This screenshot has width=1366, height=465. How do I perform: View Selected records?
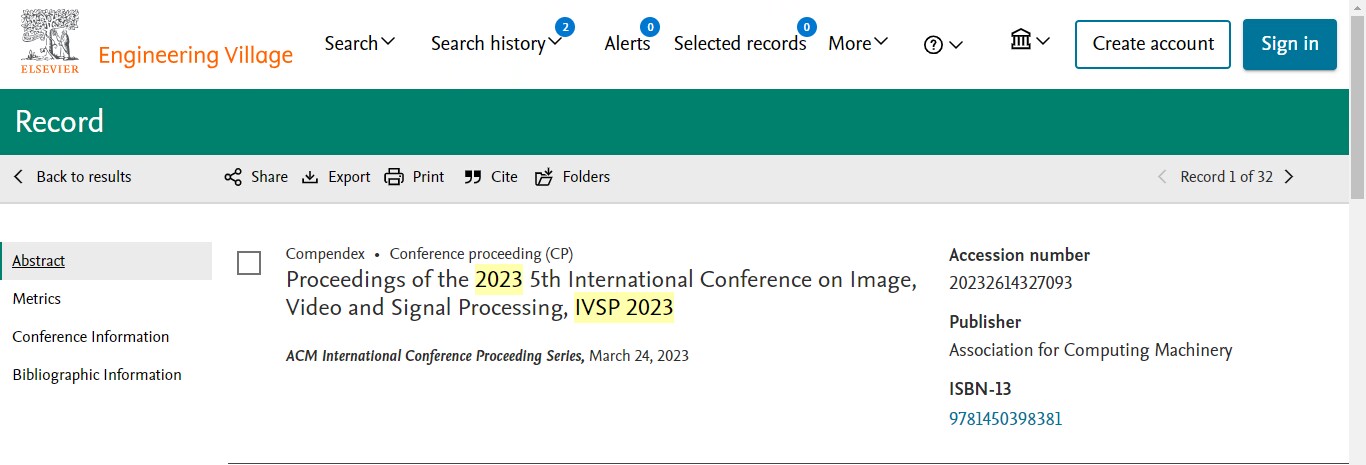(x=740, y=43)
